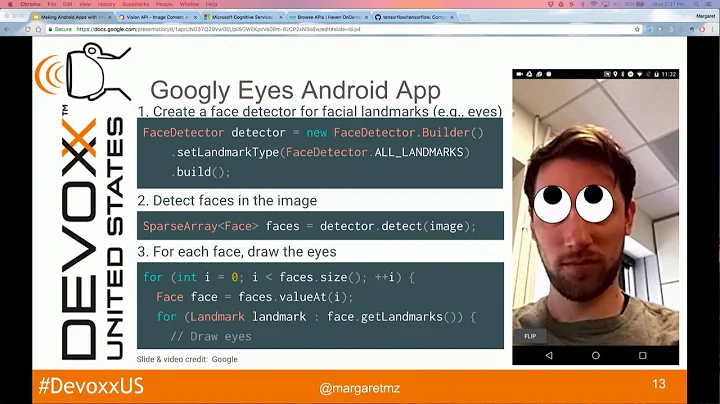Click the Devoxx United States logo

(x=84, y=202)
